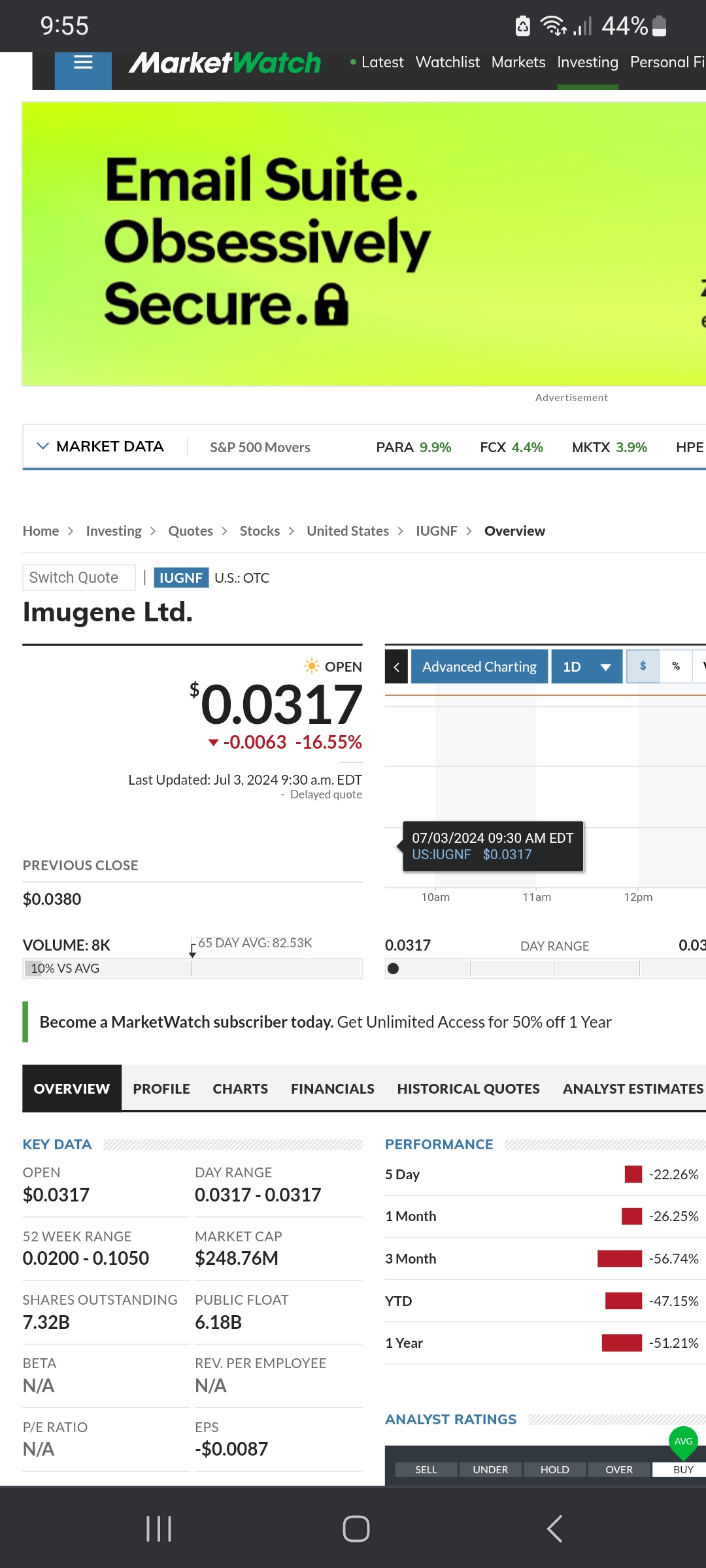Image resolution: width=706 pixels, height=1568 pixels.
Task: Tap the Android home button
Action: pos(356,1529)
